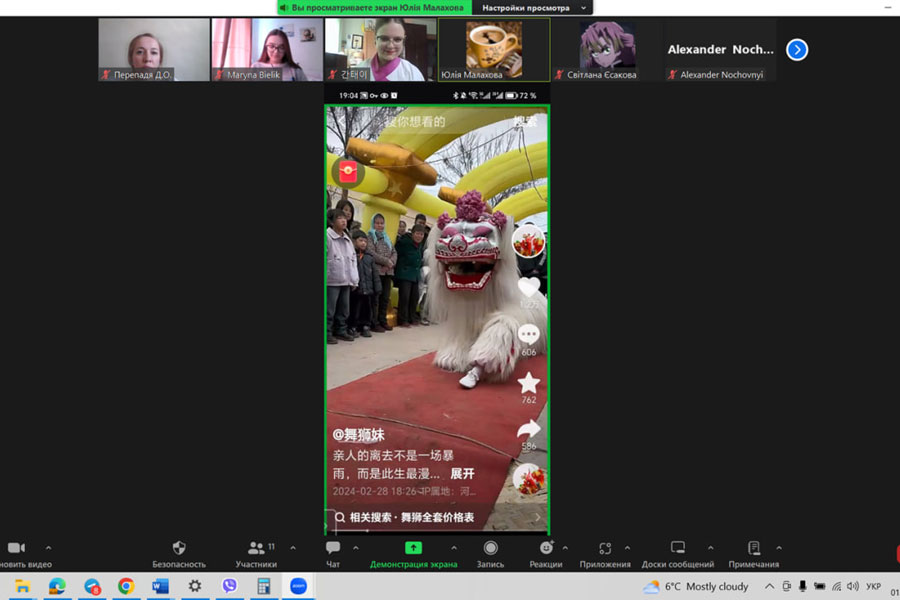This screenshot has width=900, height=600.
Task: Show next participants with blue arrow
Action: pos(797,50)
